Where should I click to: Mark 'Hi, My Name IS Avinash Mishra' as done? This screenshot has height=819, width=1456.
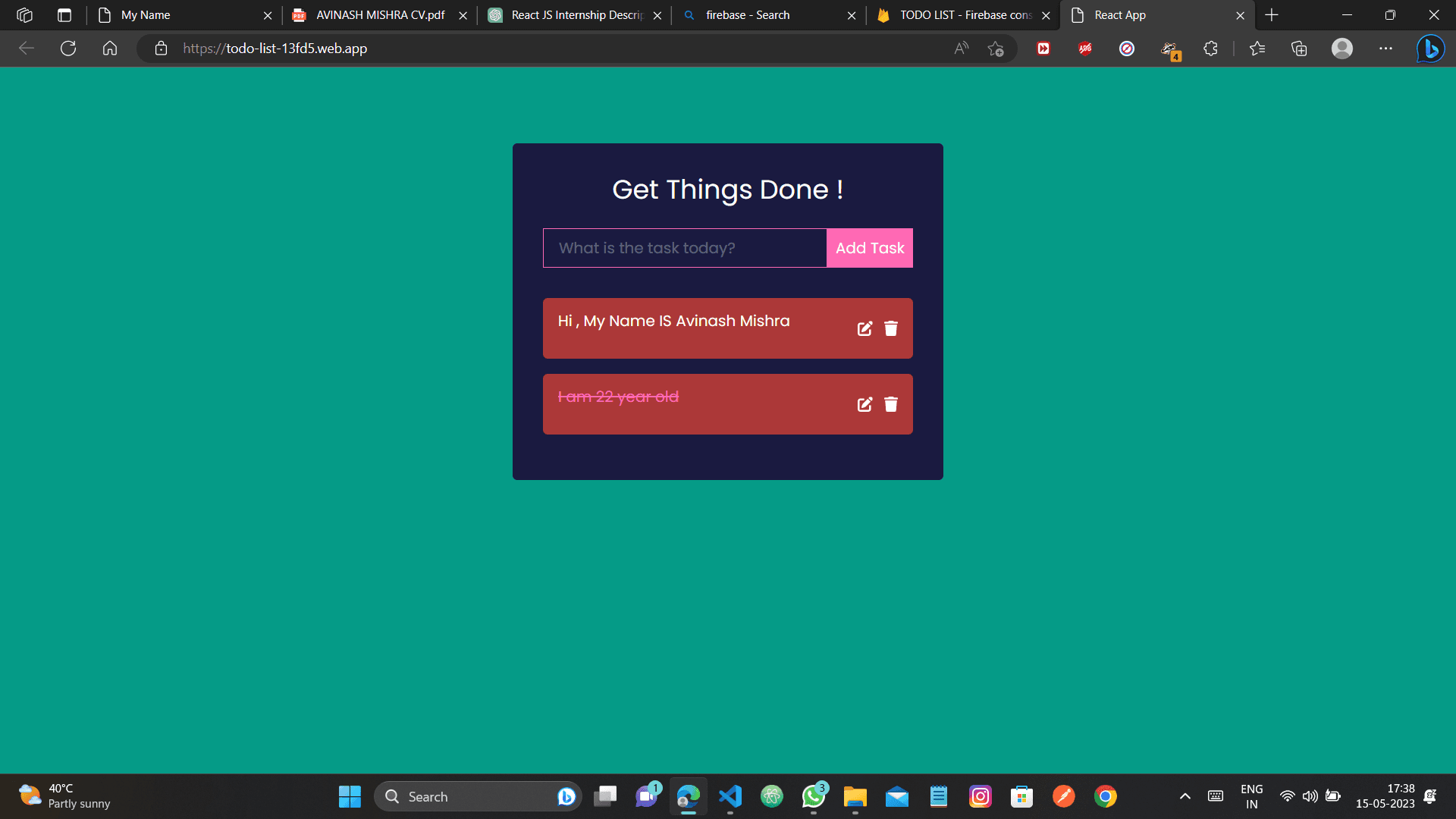pos(673,321)
